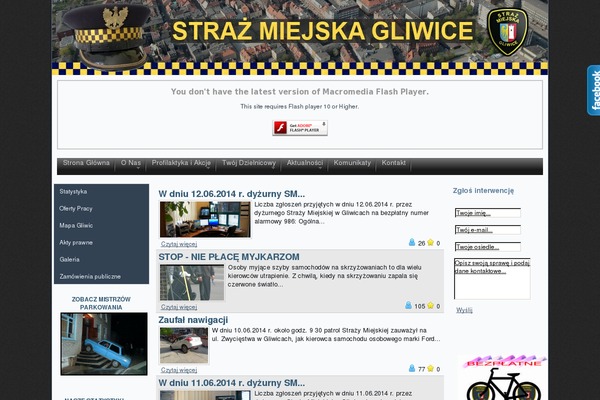Click Czytaj więcej under 12.06.2014 article
This screenshot has width=600, height=400.
[179, 244]
